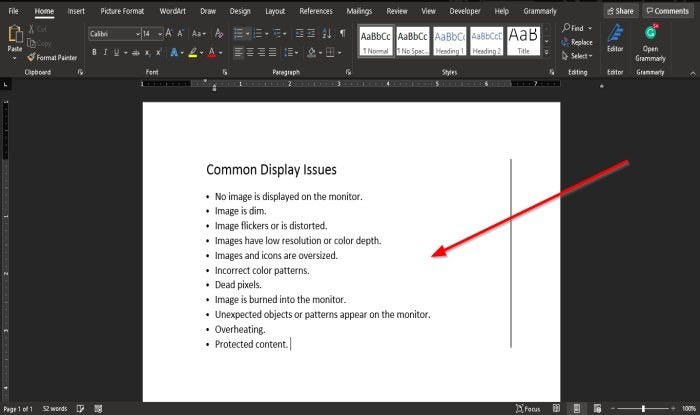Click the Open Grammarly icon
This screenshot has height=415, width=700.
point(651,39)
